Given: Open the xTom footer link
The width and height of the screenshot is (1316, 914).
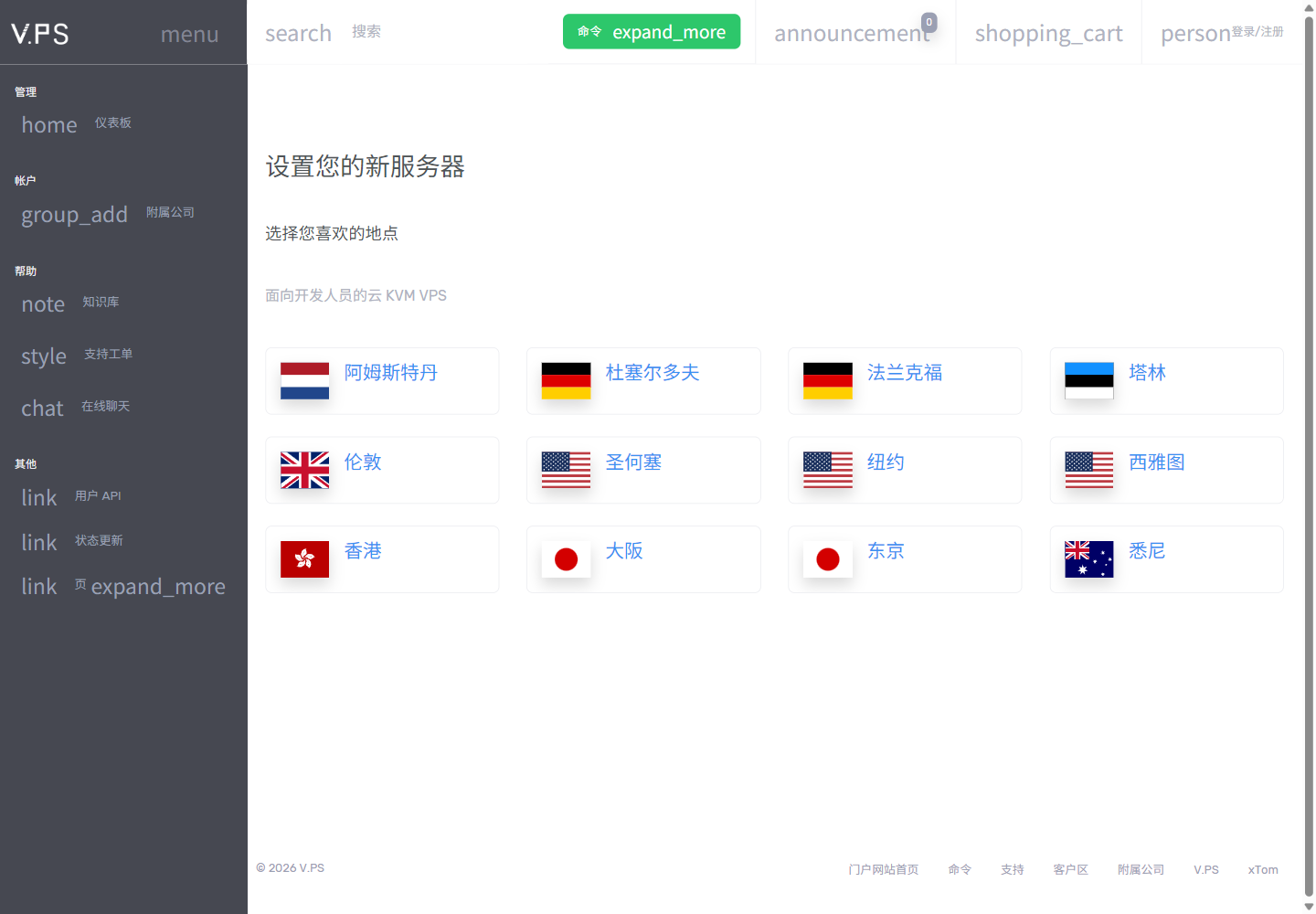Looking at the screenshot, I should pos(1263,869).
